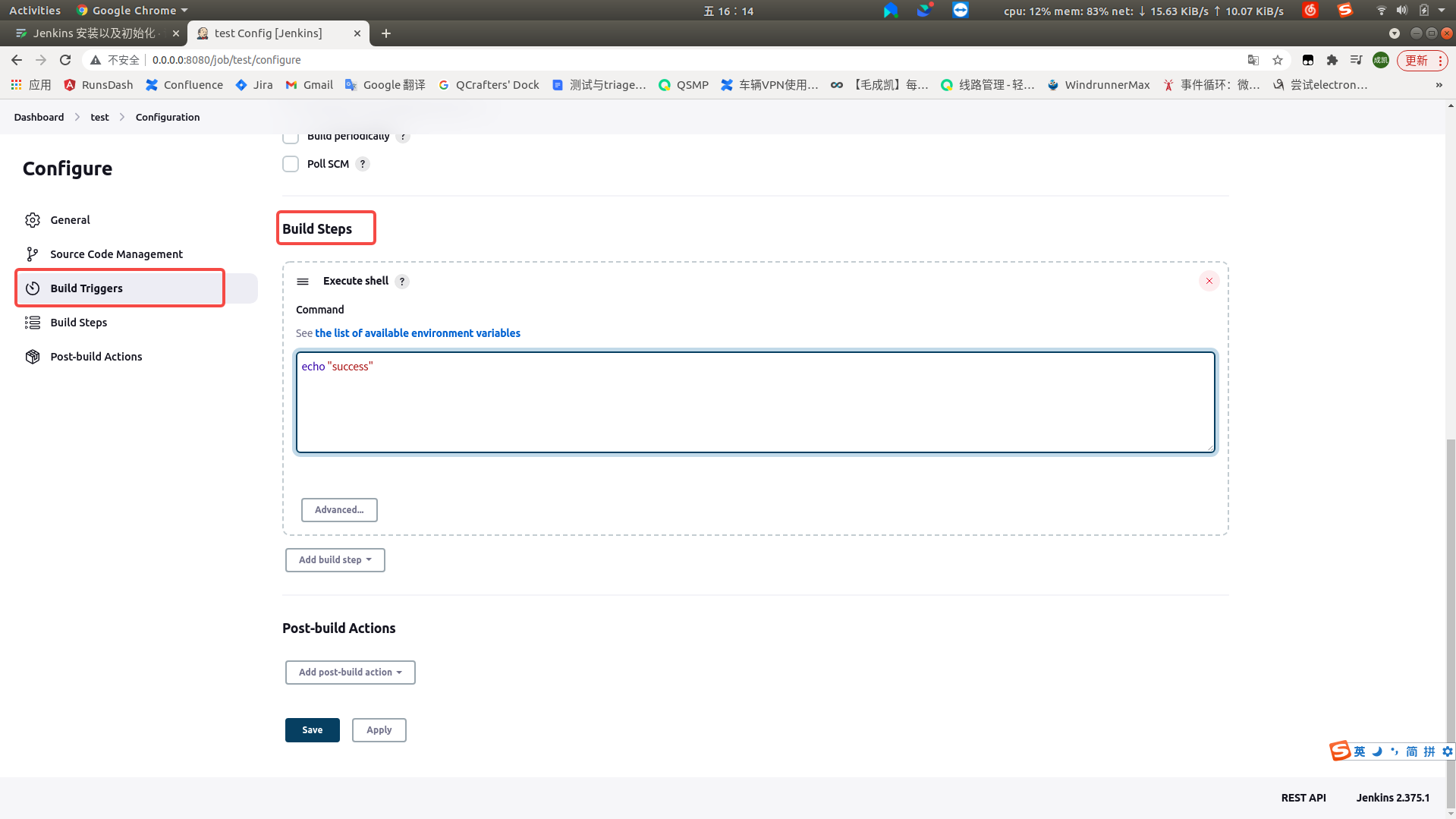The image size is (1456, 819).
Task: Open the Jira bookmark
Action: pyautogui.click(x=254, y=85)
